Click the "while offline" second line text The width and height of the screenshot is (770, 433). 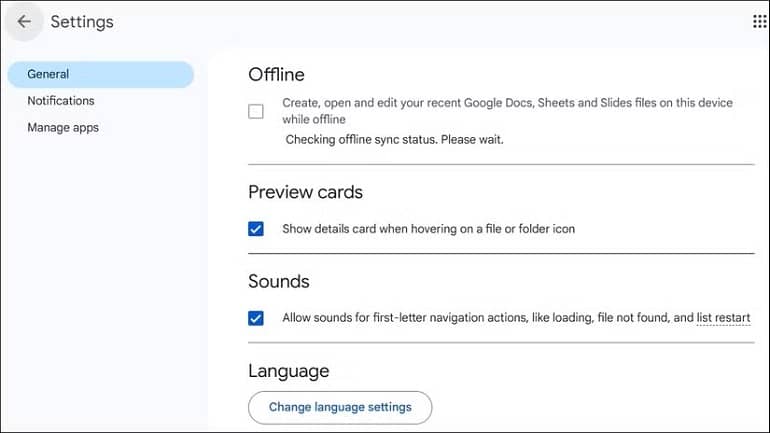pyautogui.click(x=314, y=119)
